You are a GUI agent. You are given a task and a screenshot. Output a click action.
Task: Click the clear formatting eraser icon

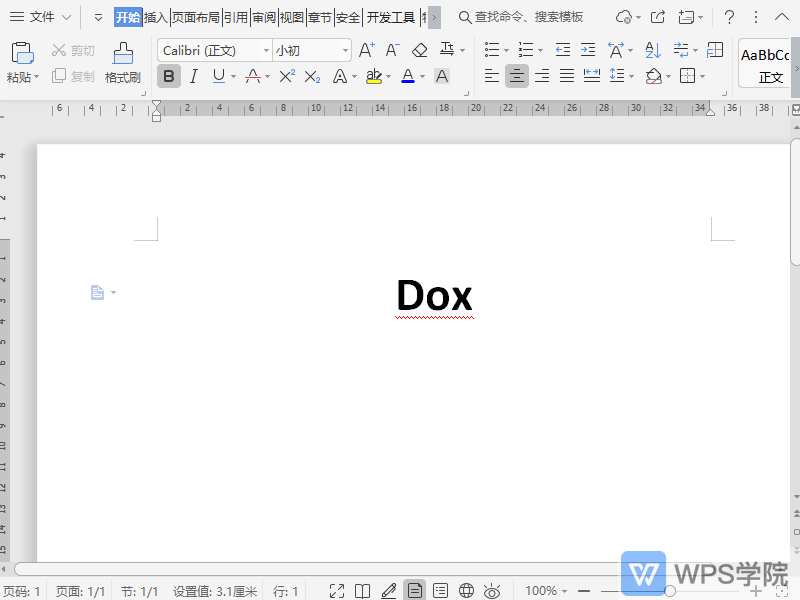click(x=420, y=50)
